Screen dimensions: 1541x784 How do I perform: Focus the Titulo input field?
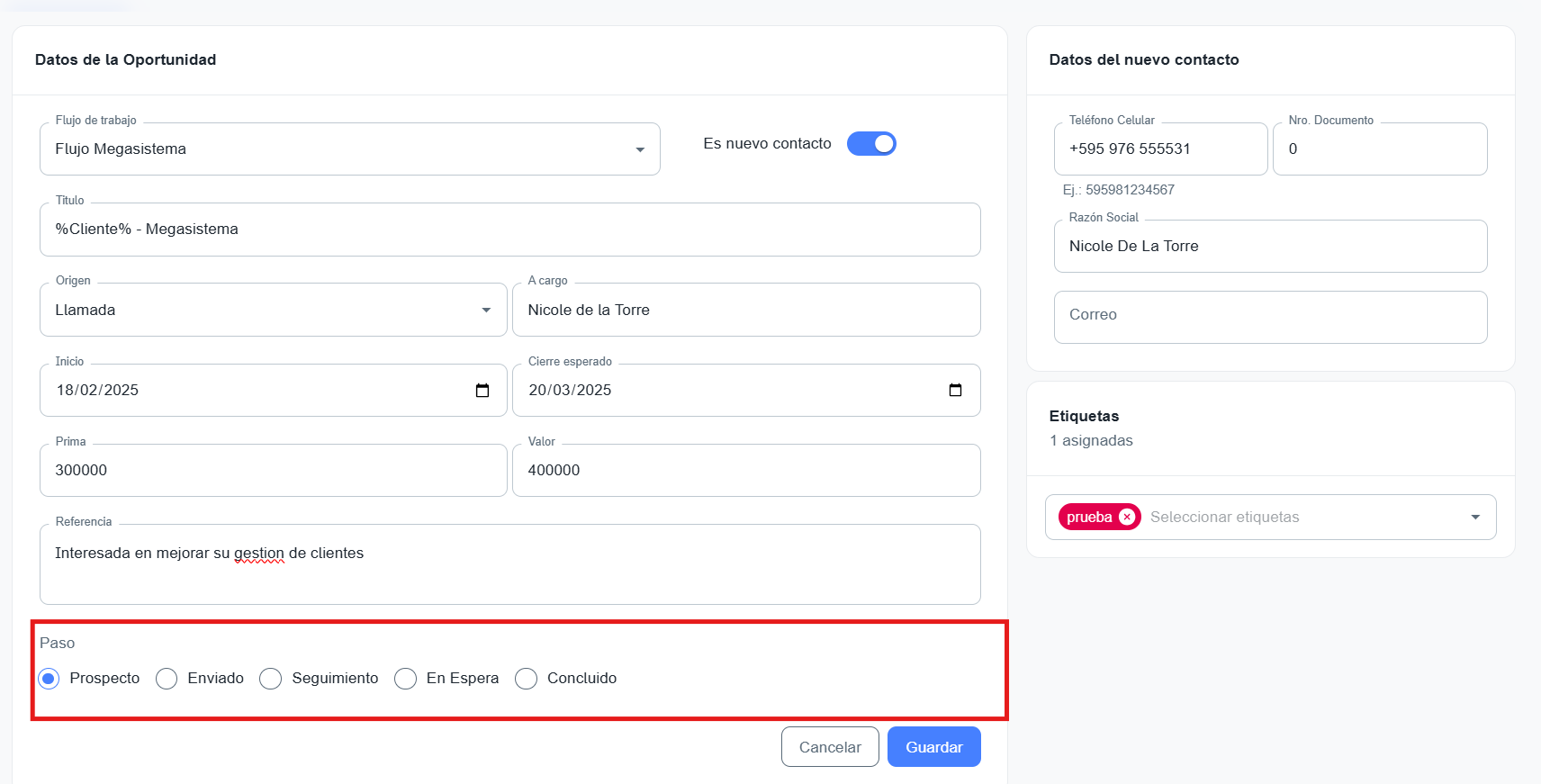pos(509,230)
